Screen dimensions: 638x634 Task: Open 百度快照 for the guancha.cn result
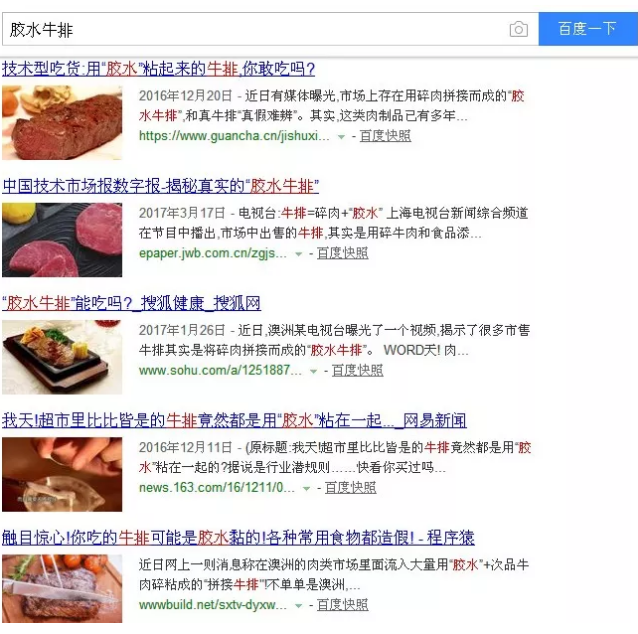click(x=385, y=136)
